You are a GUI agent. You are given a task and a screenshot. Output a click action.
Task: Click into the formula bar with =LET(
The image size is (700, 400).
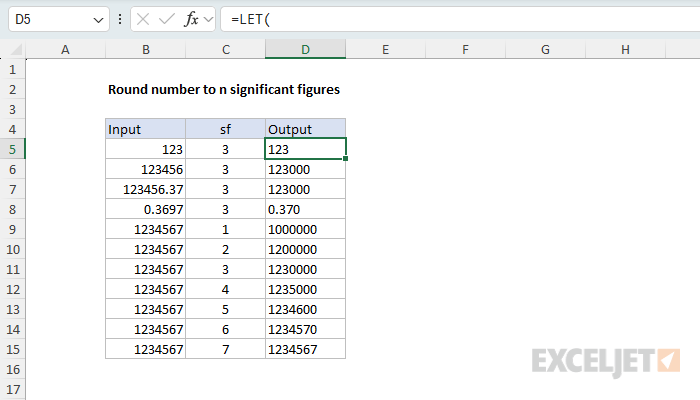(460, 19)
